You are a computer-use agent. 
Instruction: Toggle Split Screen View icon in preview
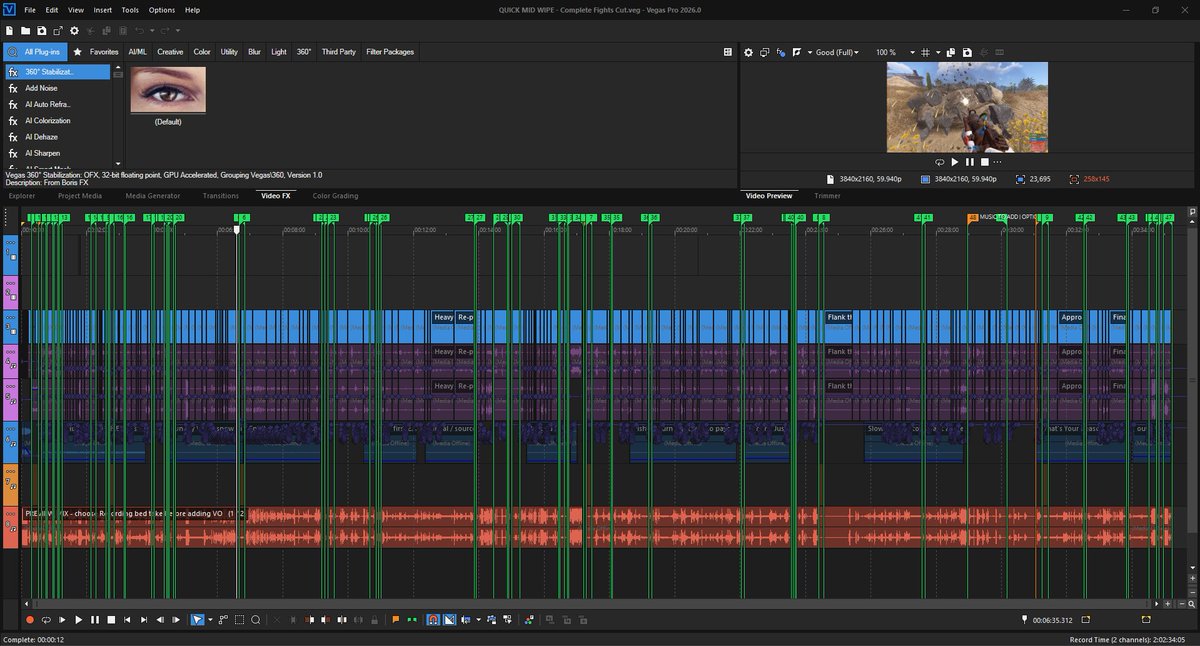(x=797, y=52)
